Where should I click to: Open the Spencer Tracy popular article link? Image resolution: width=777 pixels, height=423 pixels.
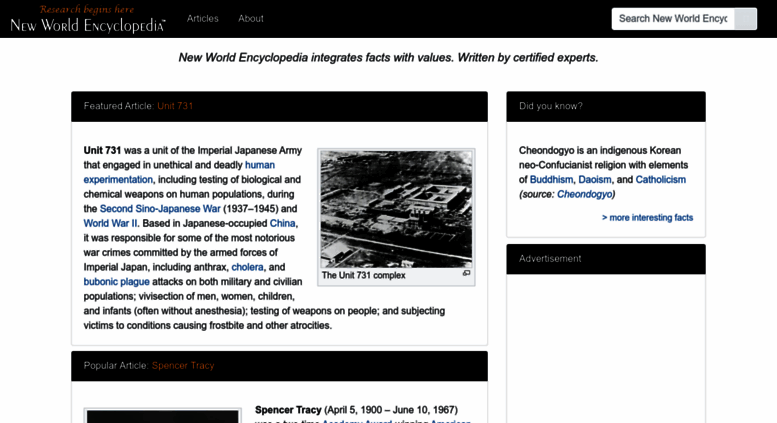coord(183,366)
